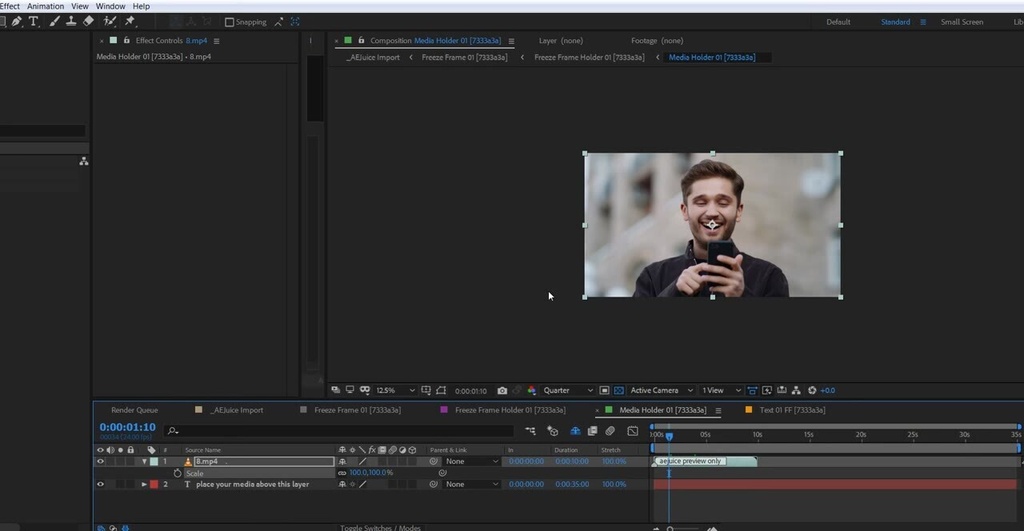Open the graph editor icon
Viewport: 1024px width, 531px height.
pyautogui.click(x=632, y=431)
